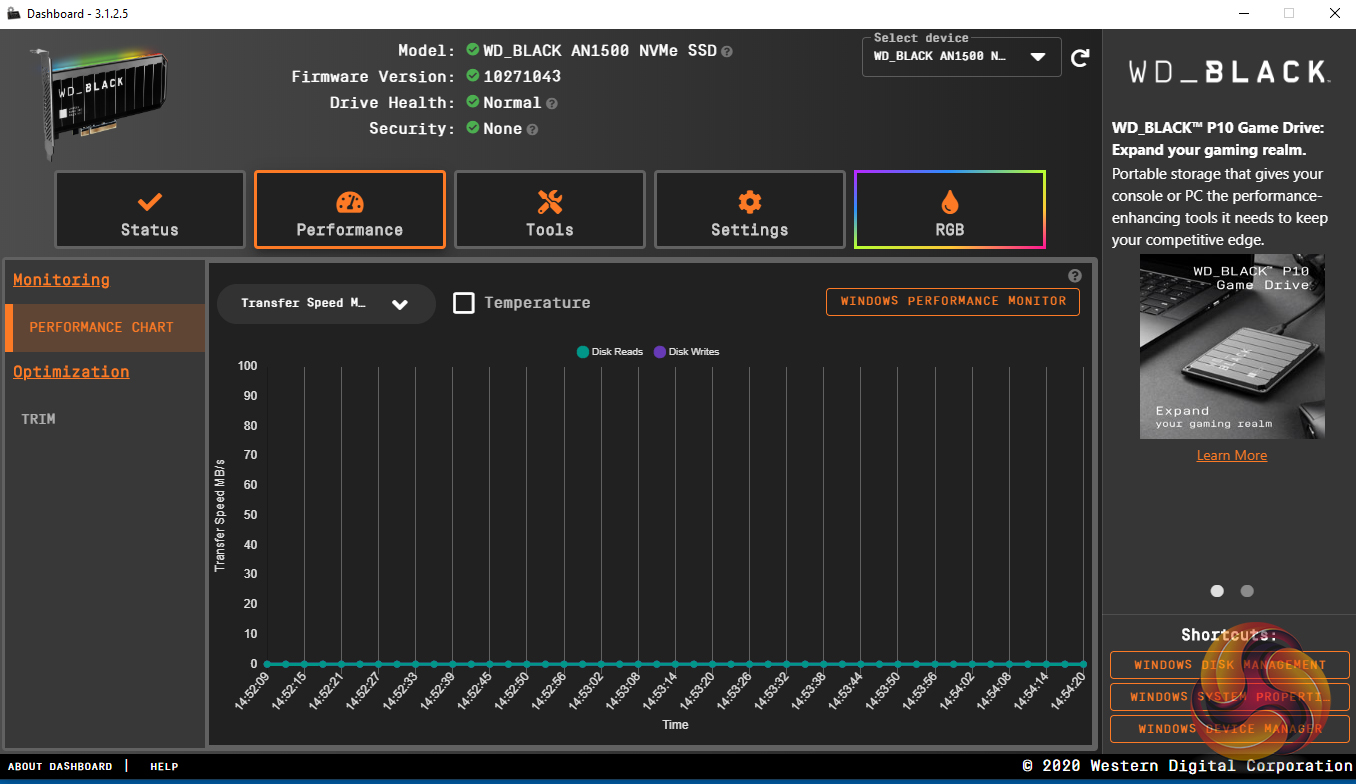This screenshot has width=1356, height=784.
Task: Open Windows System Properties shortcut
Action: 1230,697
